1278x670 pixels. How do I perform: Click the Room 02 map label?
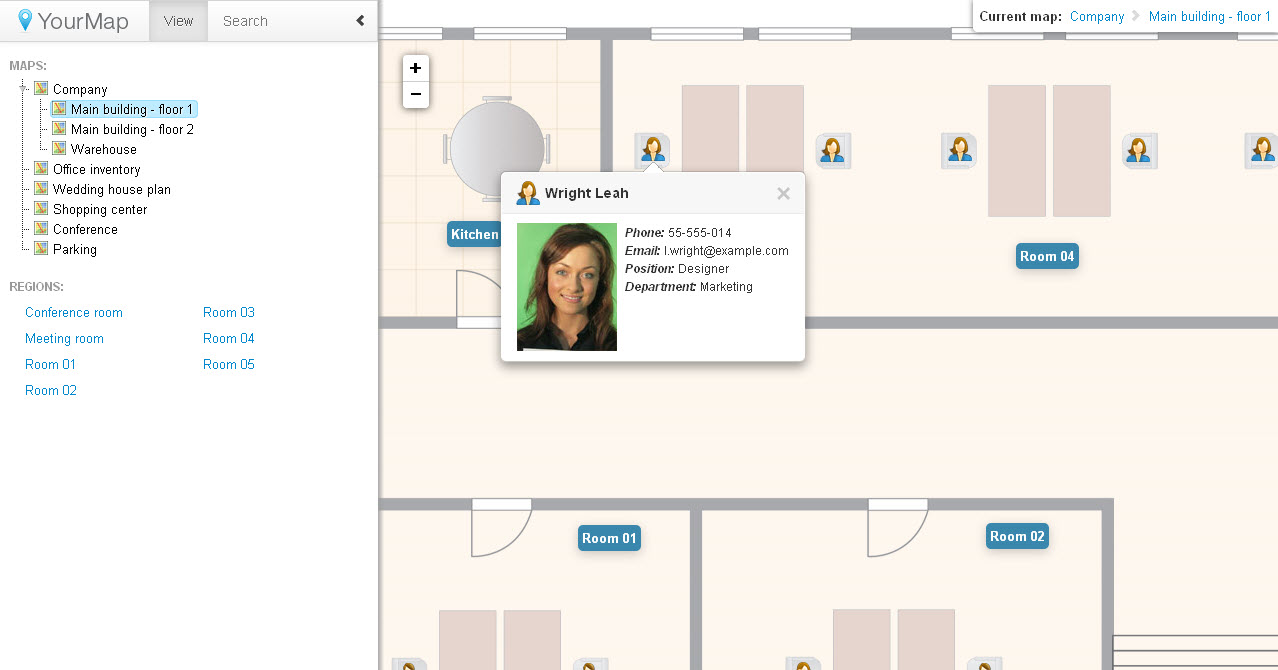click(1017, 536)
